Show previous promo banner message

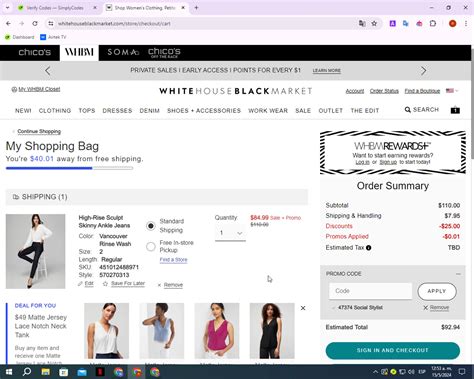tap(48, 71)
